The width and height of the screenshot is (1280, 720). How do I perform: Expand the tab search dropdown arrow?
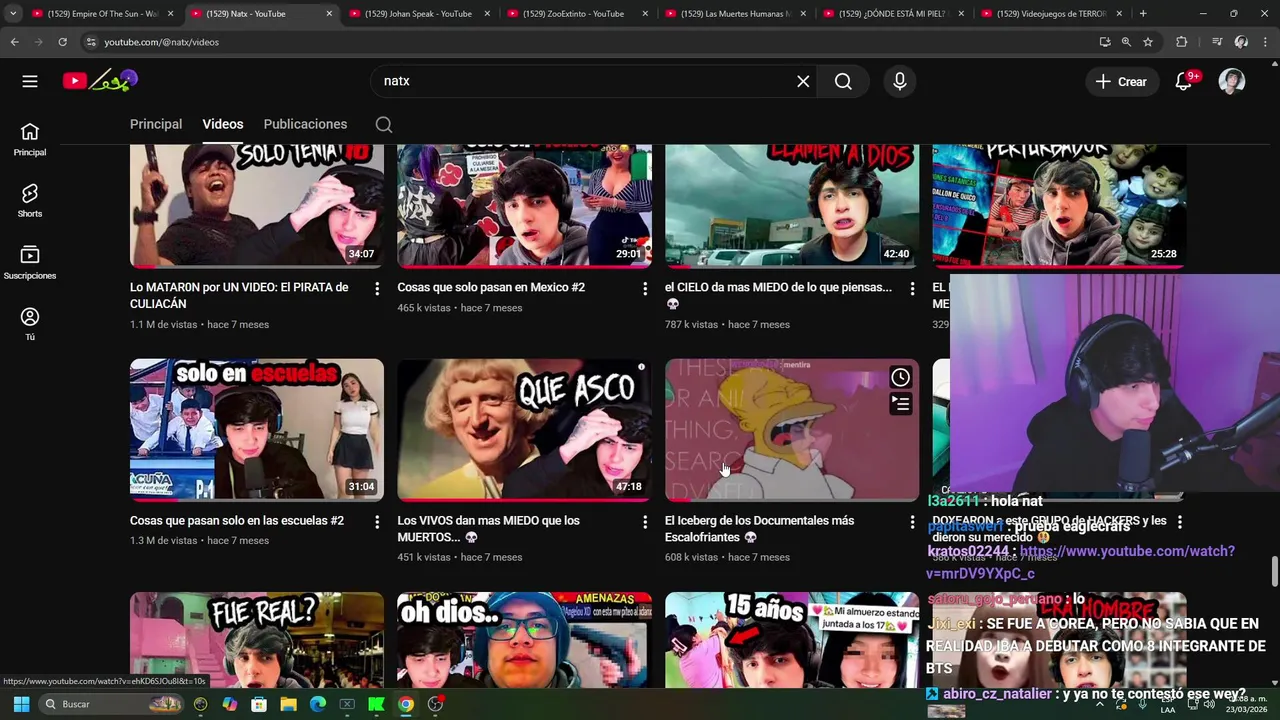tap(13, 14)
